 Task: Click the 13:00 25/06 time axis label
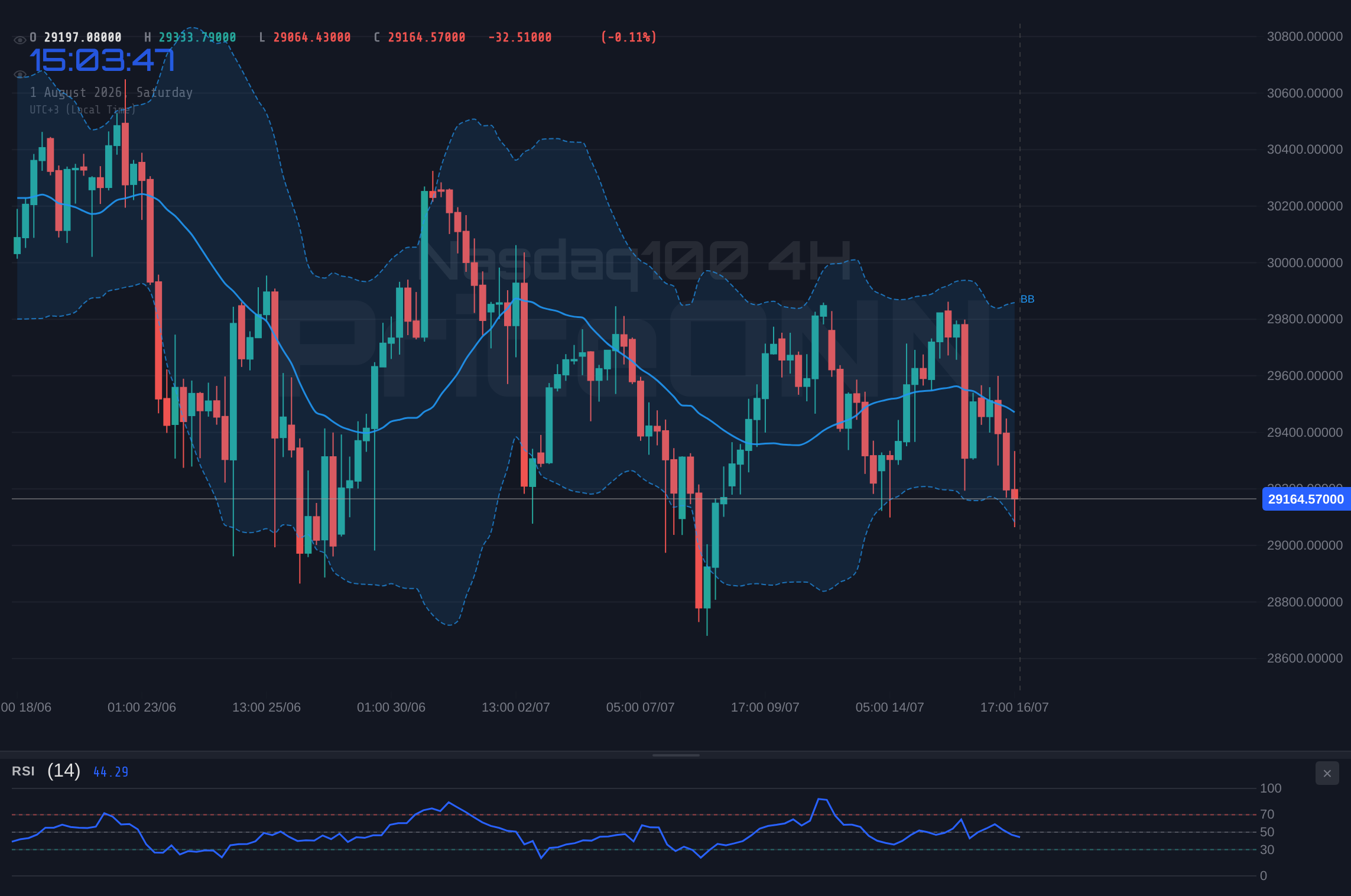pos(267,707)
